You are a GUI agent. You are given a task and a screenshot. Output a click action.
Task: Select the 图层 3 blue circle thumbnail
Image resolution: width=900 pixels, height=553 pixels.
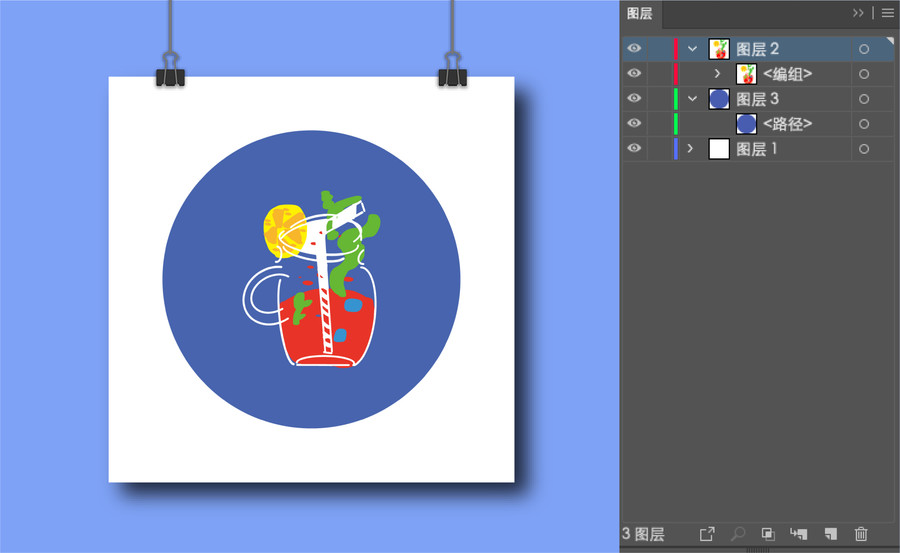coord(719,99)
